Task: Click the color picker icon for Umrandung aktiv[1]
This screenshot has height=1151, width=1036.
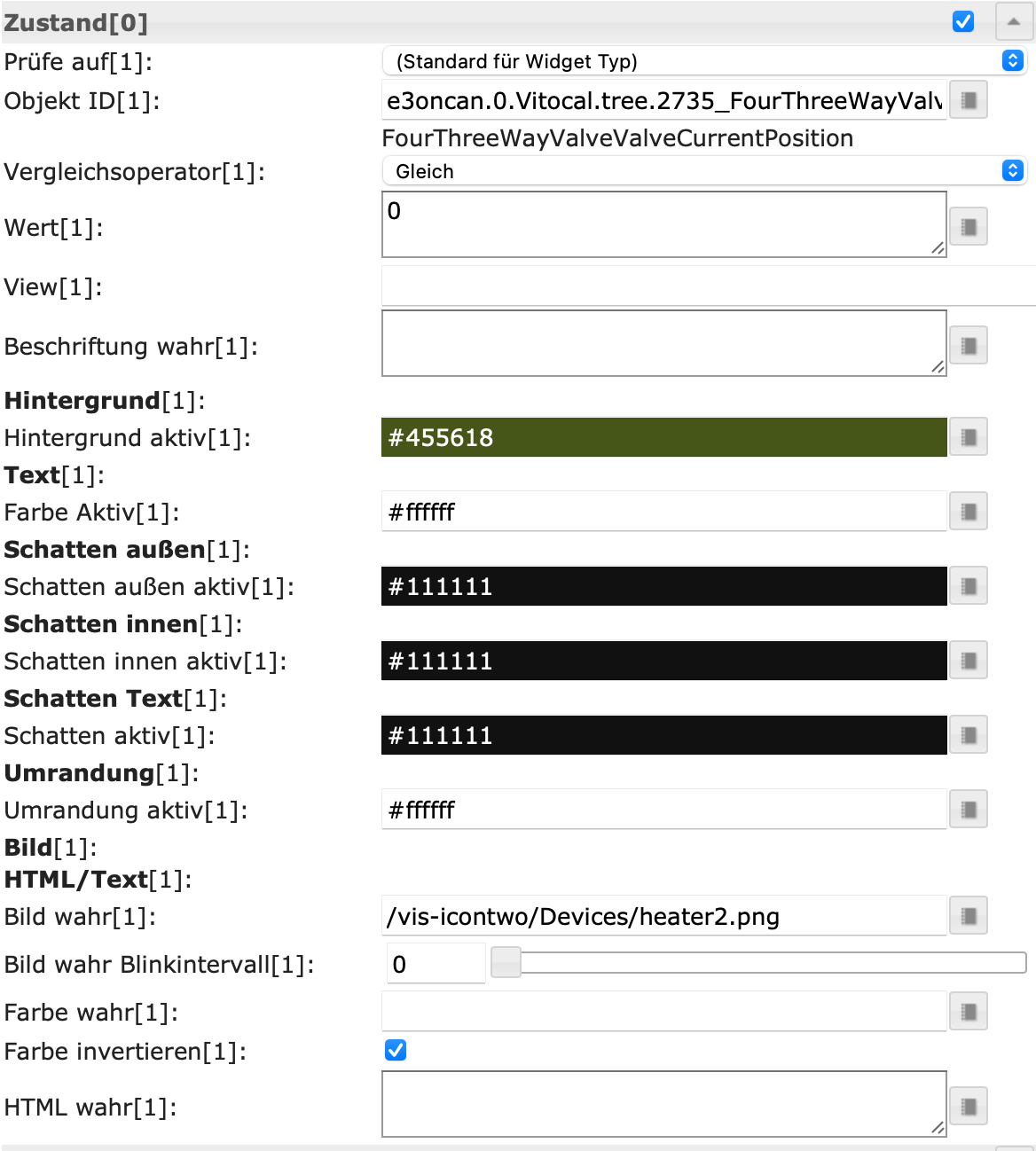Action: pyautogui.click(x=969, y=810)
